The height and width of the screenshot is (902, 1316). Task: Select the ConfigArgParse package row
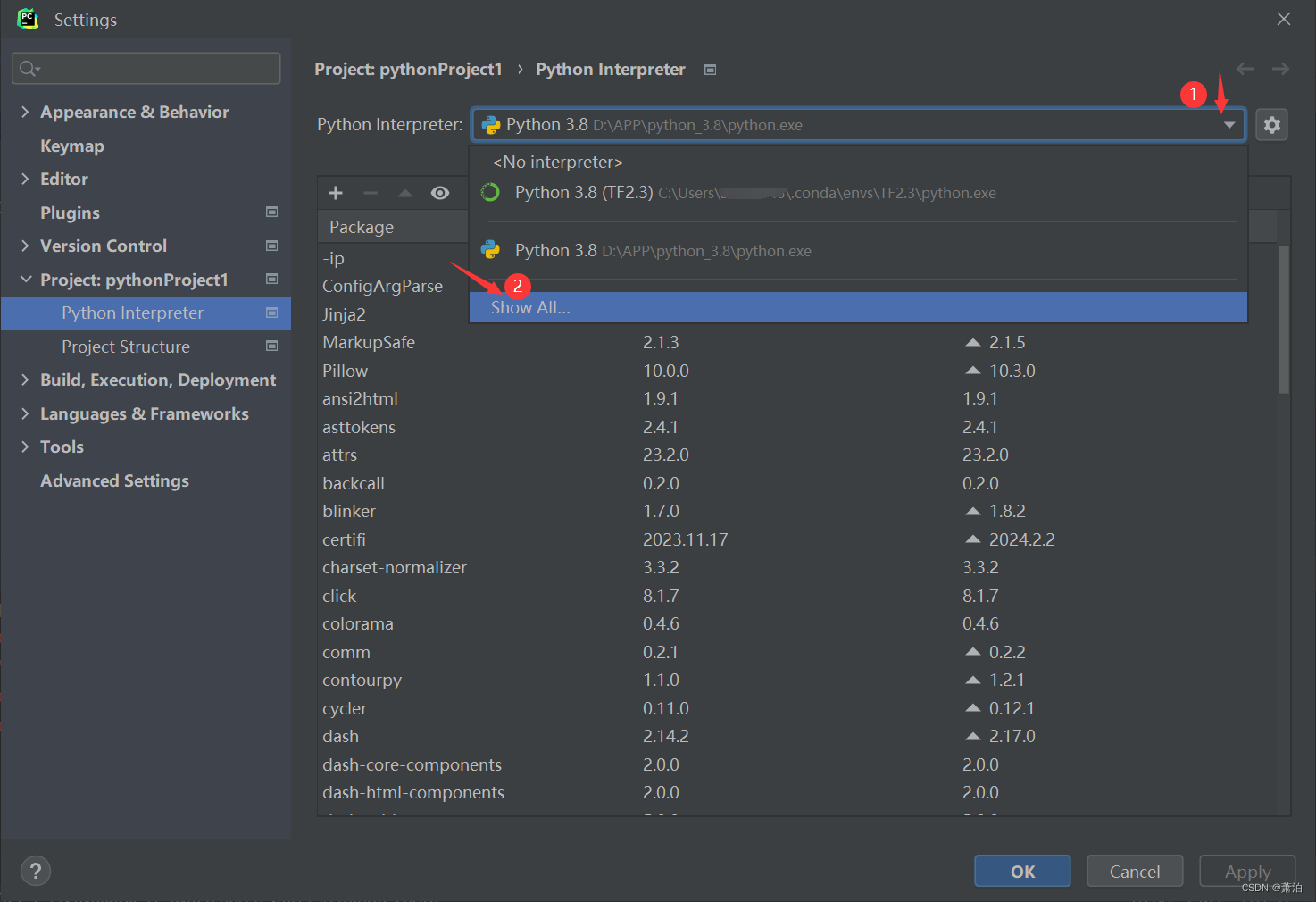(382, 286)
